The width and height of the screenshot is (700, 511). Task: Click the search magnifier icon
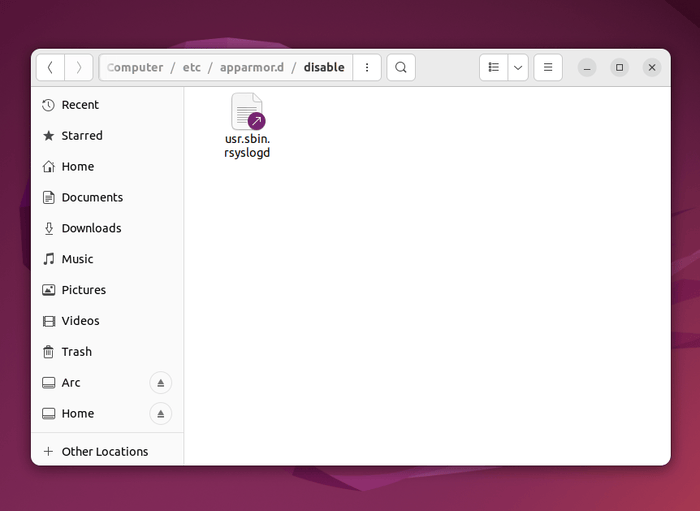pyautogui.click(x=401, y=67)
